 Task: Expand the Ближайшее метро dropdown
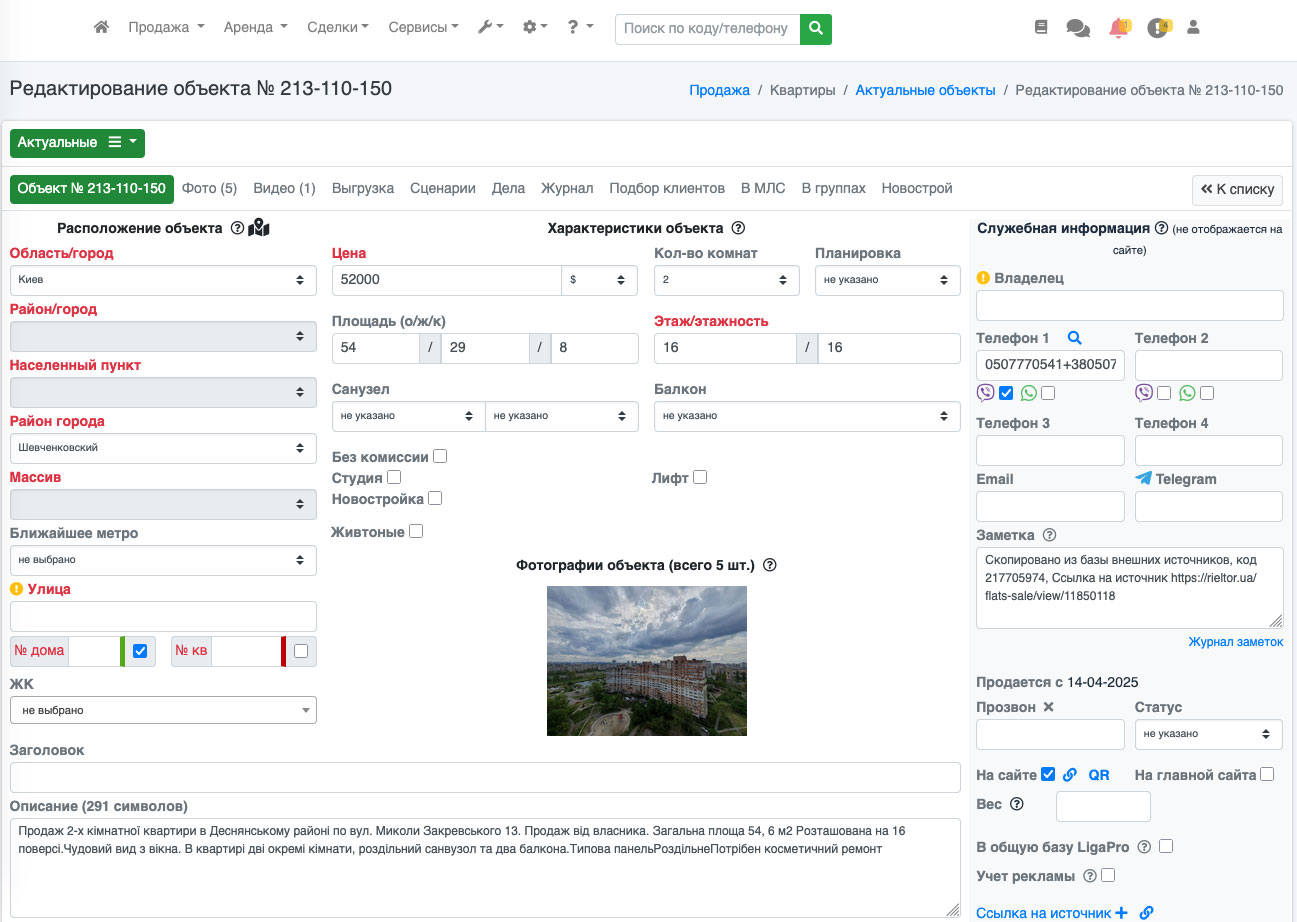click(x=163, y=560)
